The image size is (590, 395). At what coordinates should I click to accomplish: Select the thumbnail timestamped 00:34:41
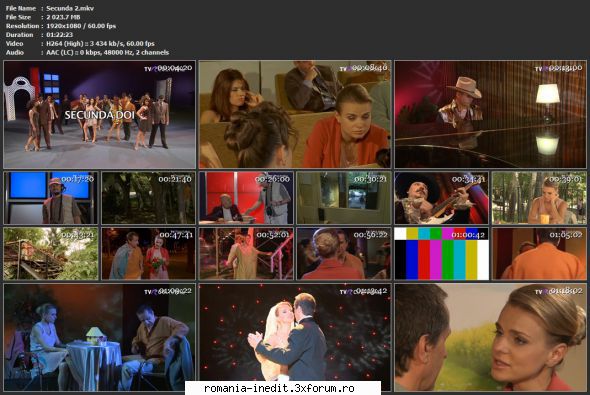coord(441,198)
